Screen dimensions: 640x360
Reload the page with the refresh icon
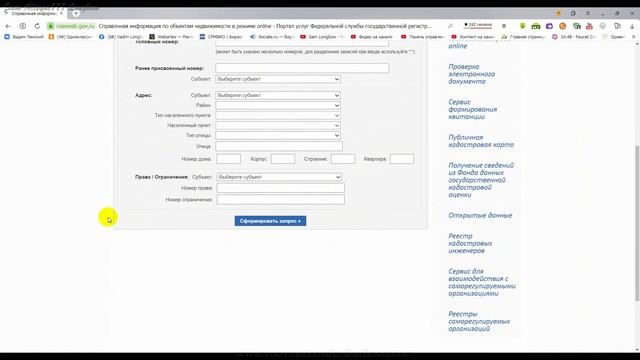pos(37,26)
